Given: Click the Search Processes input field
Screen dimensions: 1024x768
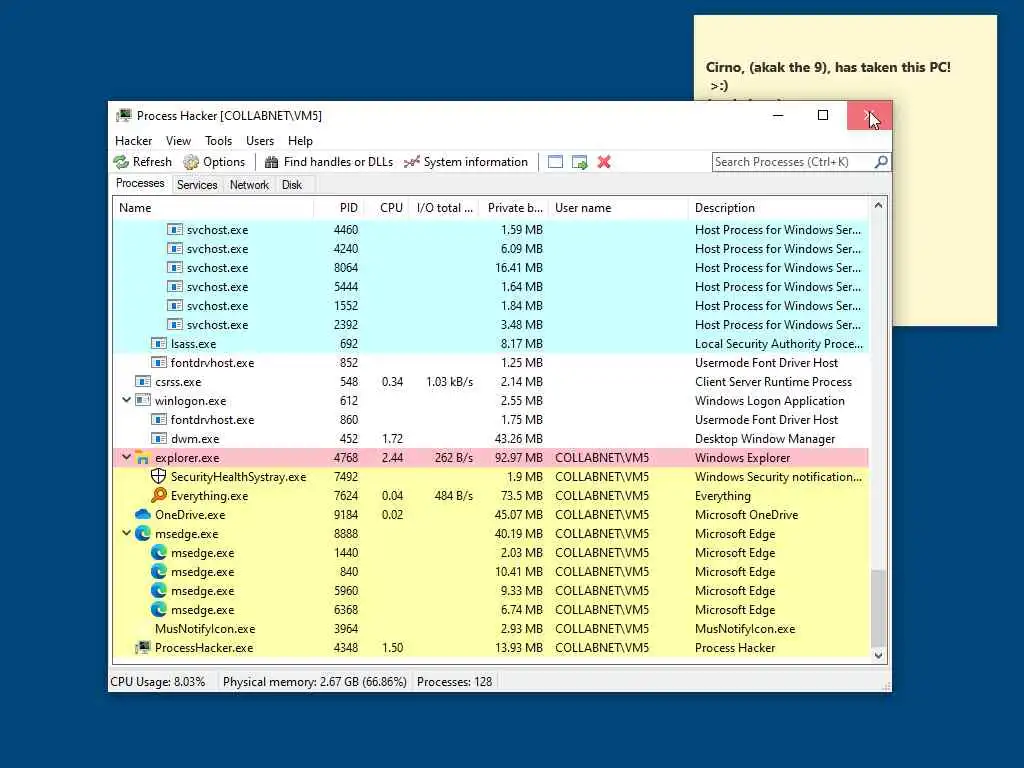Looking at the screenshot, I should [793, 162].
